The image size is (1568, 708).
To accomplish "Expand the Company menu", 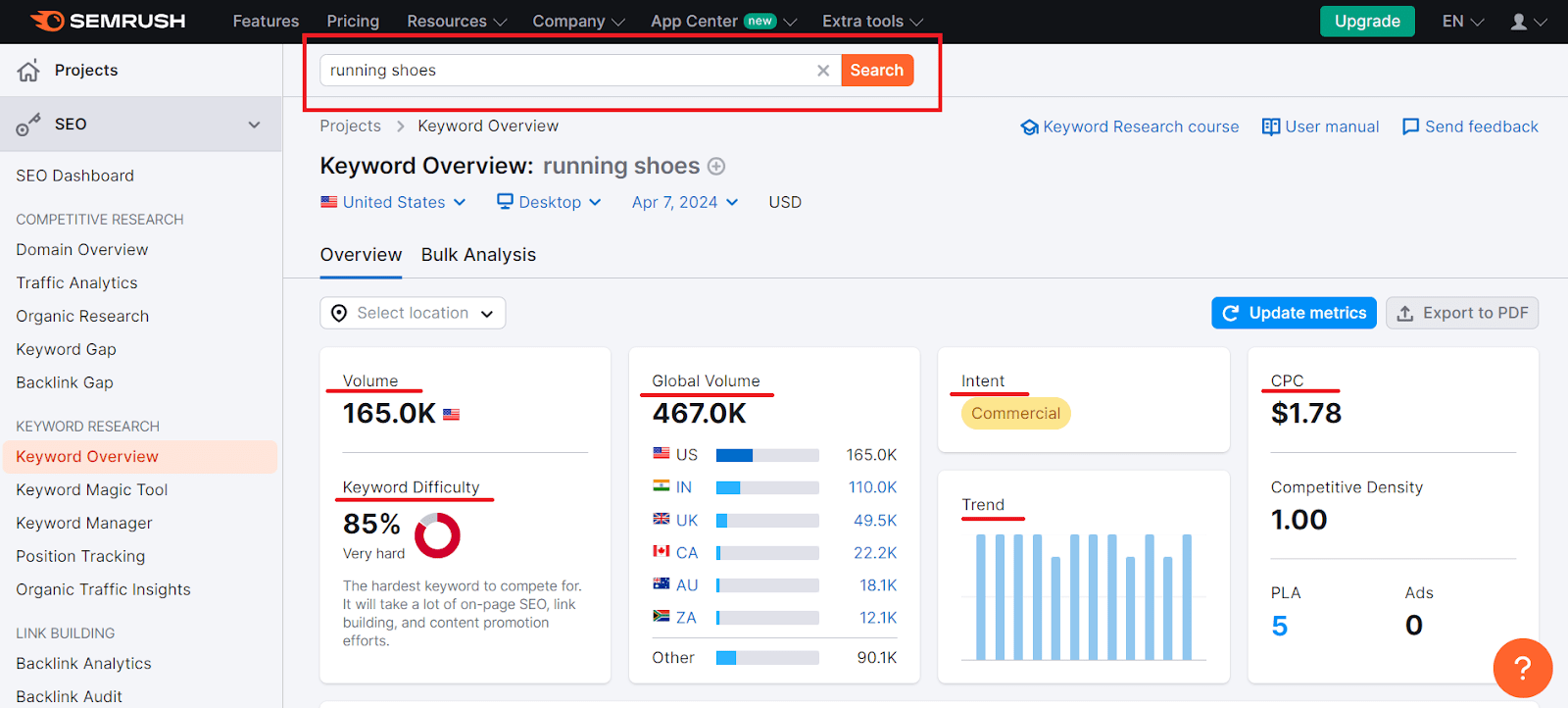I will (578, 22).
